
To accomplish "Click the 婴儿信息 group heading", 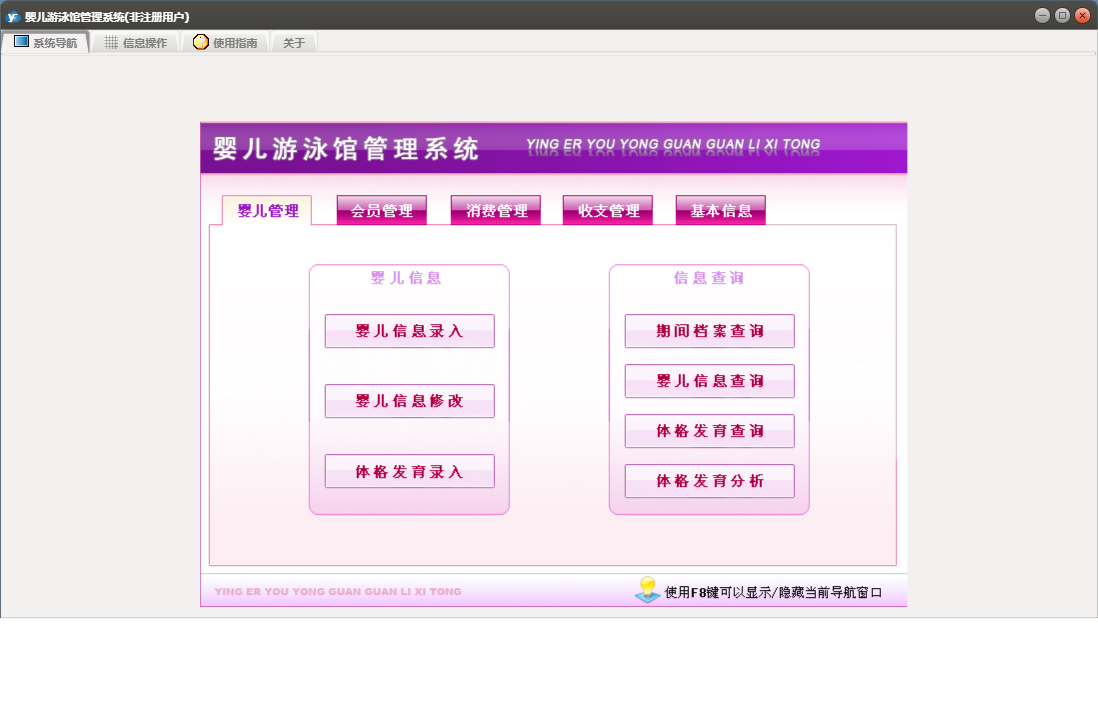I will pyautogui.click(x=406, y=278).
